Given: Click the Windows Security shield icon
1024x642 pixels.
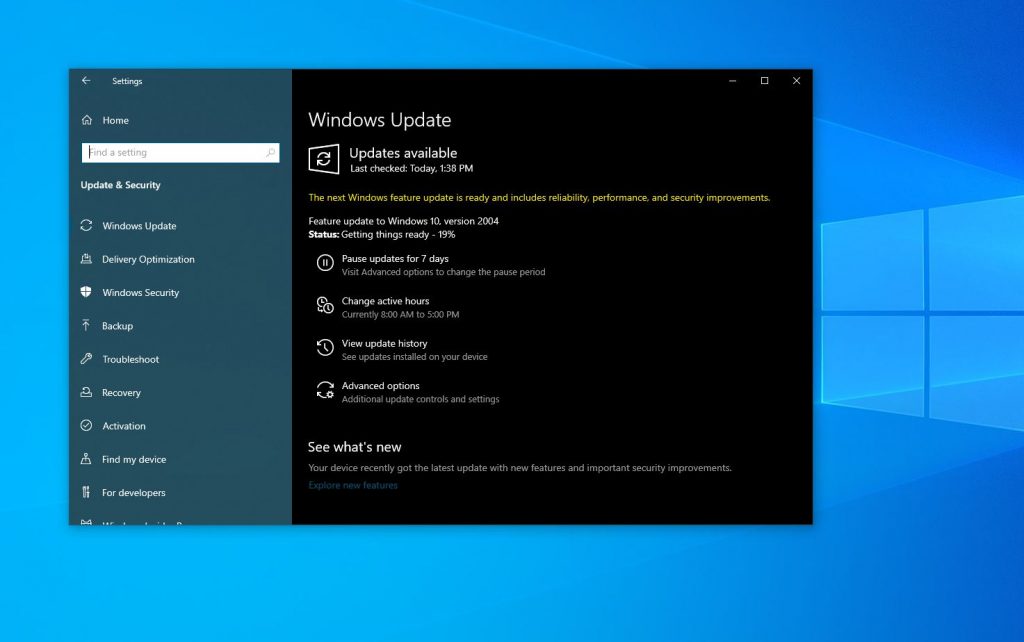Looking at the screenshot, I should point(89,292).
